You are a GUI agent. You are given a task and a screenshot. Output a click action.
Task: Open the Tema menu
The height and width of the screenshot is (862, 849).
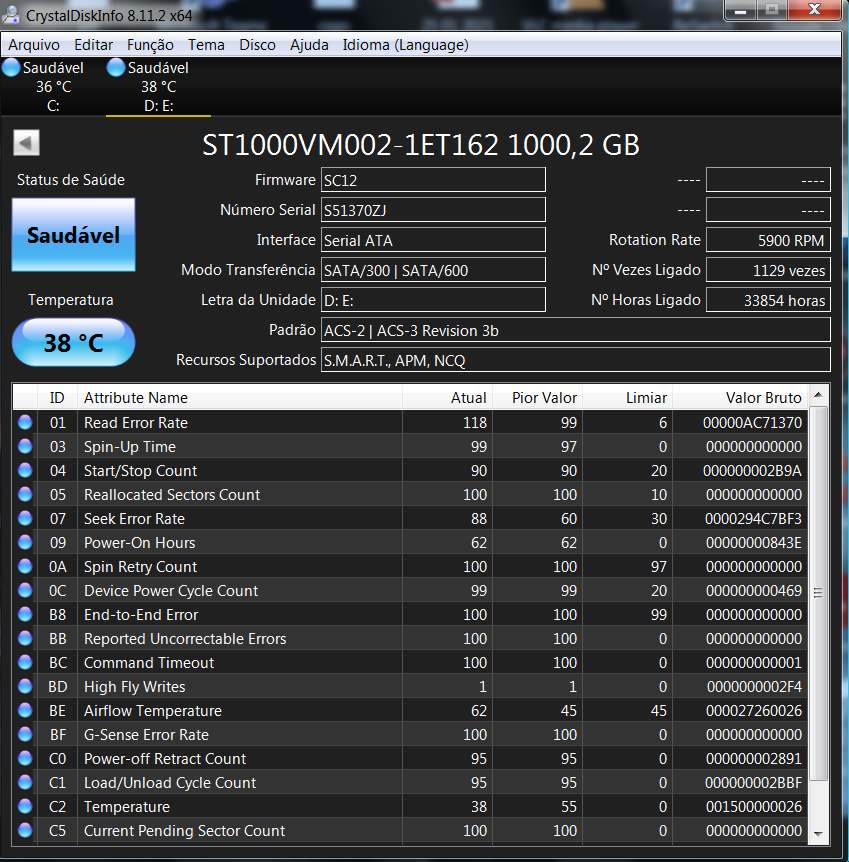point(206,45)
